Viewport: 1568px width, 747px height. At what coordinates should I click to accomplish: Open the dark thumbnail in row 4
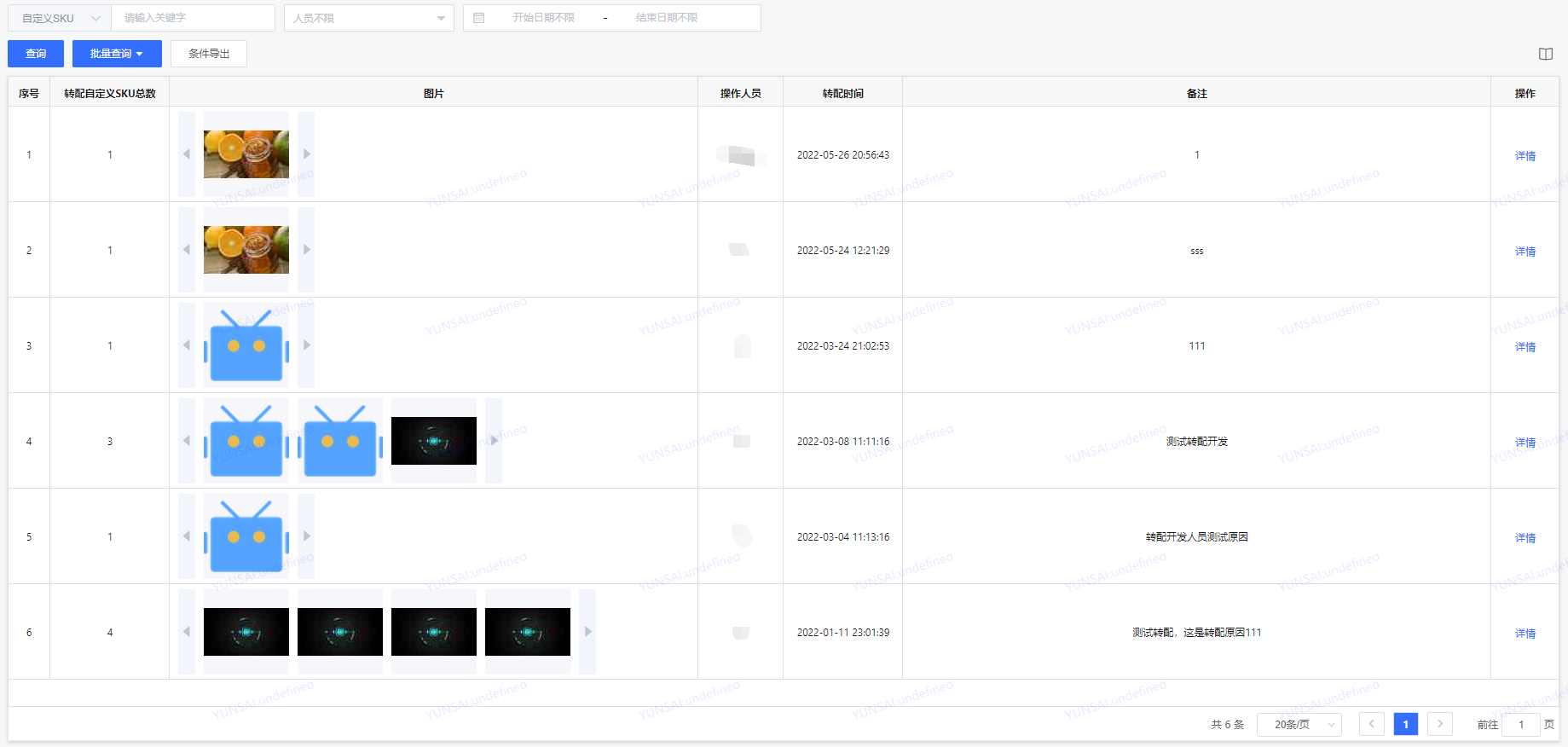coord(434,441)
